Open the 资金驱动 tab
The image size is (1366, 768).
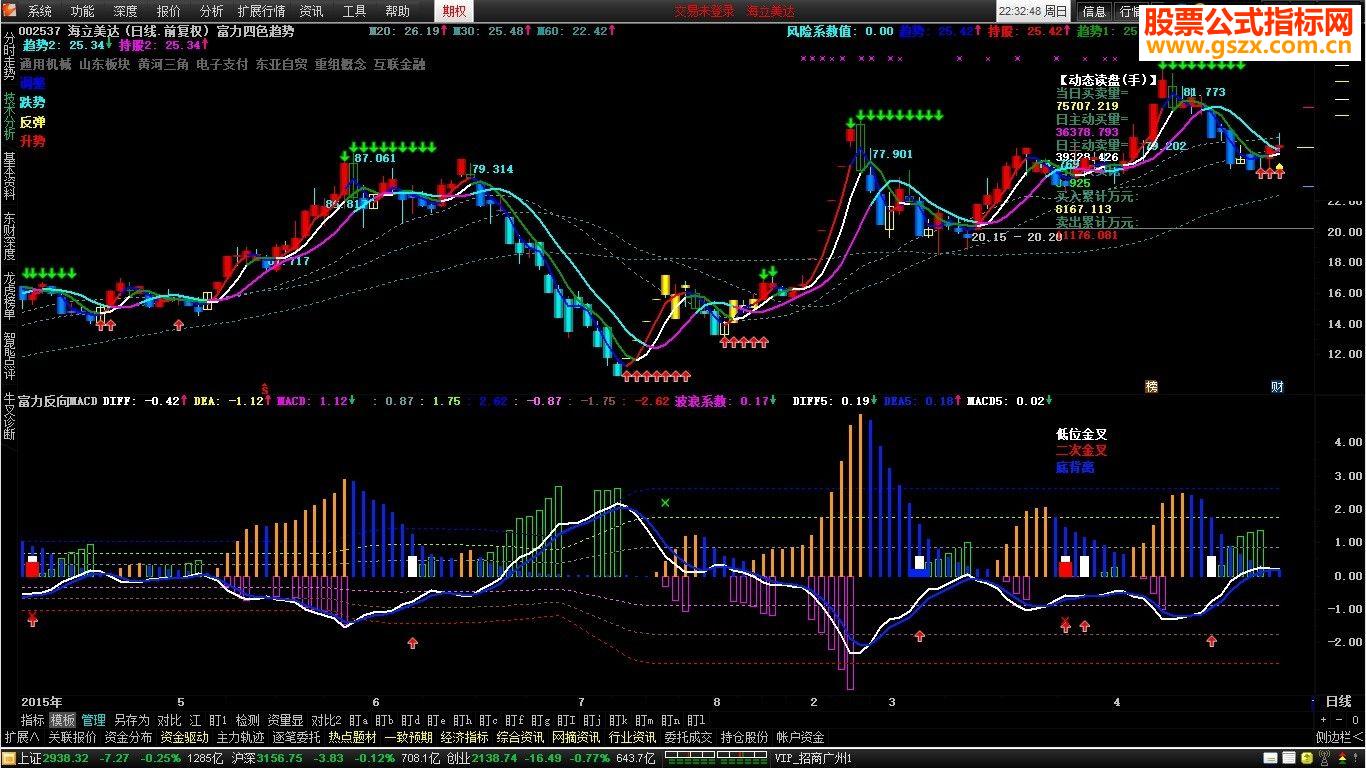(184, 737)
